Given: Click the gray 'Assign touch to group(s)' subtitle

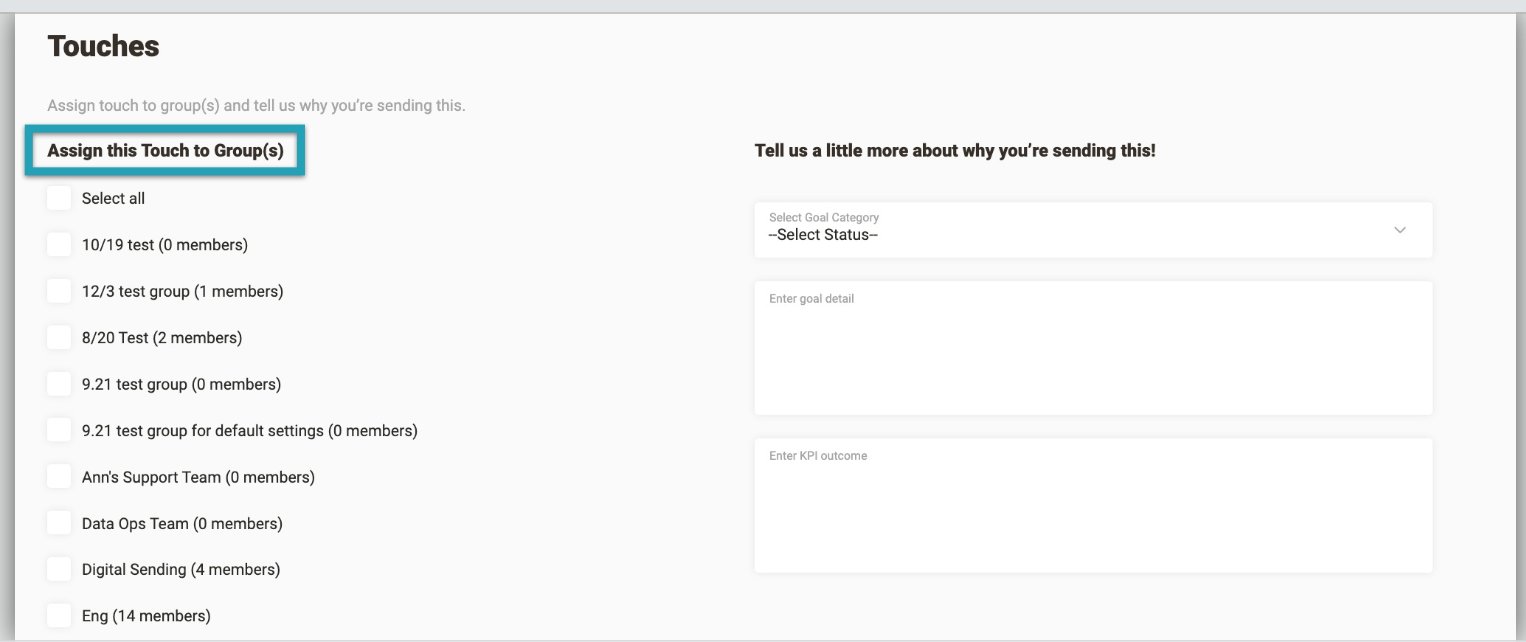Looking at the screenshot, I should 256,105.
